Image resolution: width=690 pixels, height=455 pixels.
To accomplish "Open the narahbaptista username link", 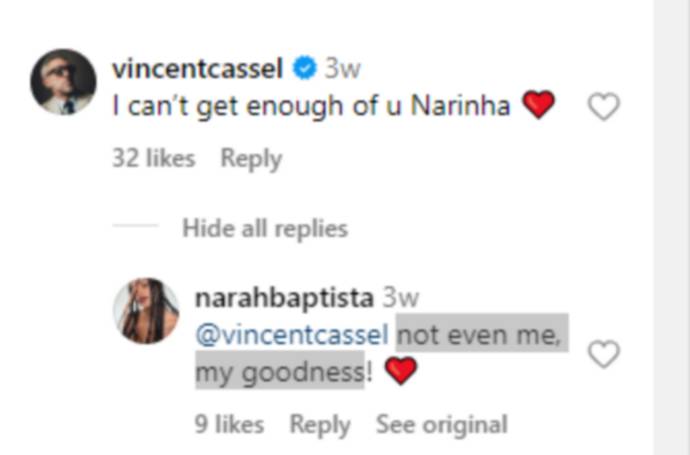I will (283, 298).
